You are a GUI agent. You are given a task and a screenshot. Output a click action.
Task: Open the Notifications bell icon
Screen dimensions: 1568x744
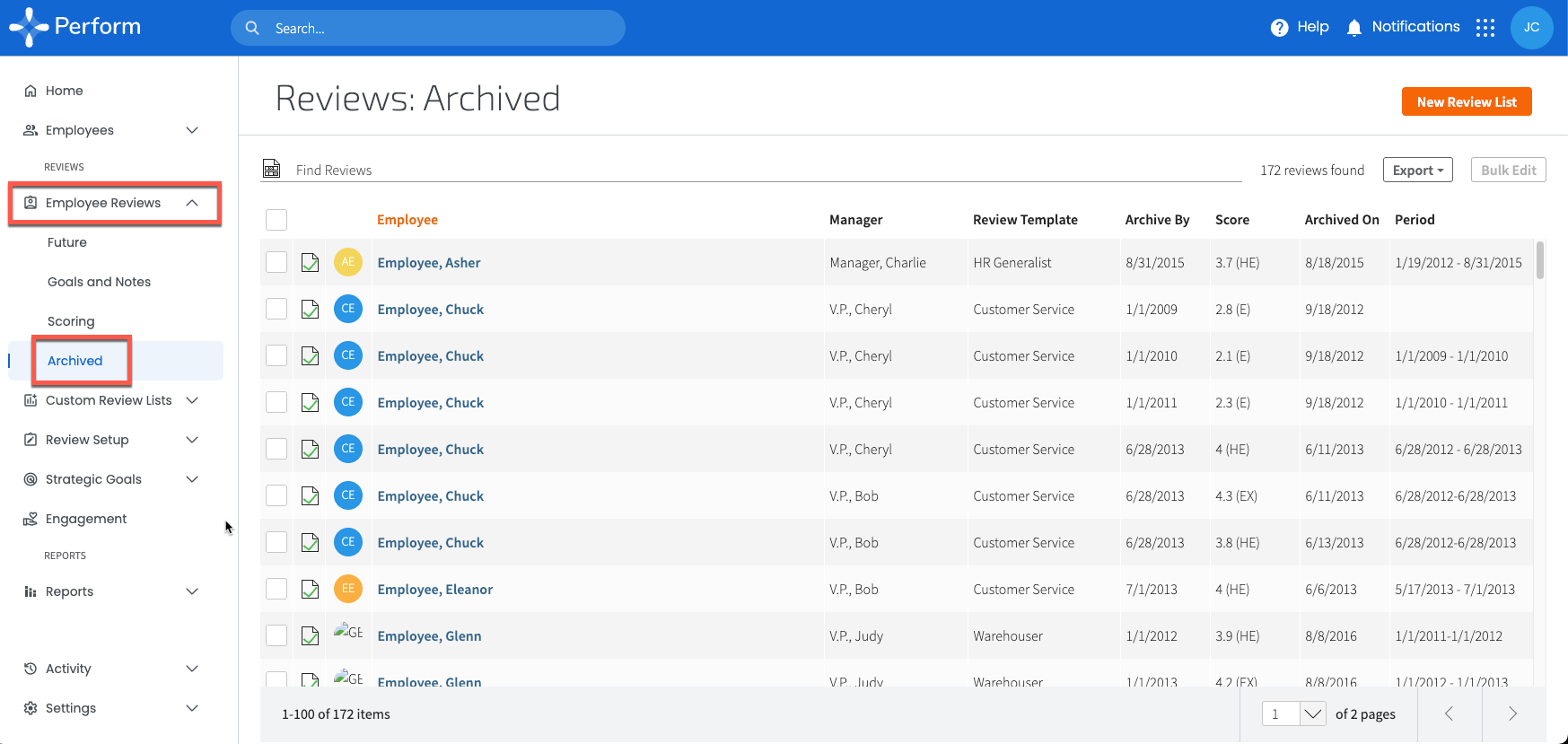click(x=1354, y=28)
